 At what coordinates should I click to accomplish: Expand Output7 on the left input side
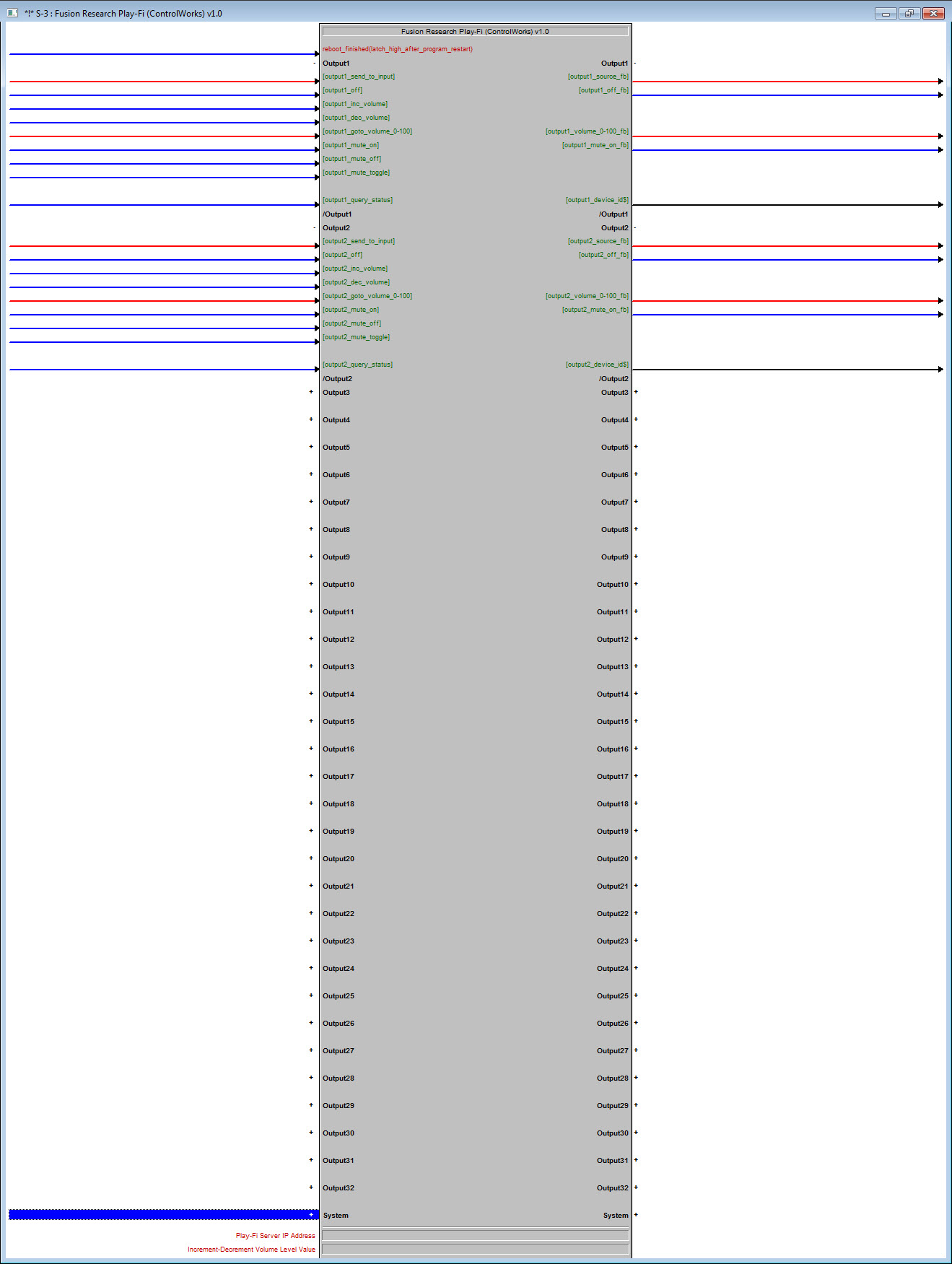[x=311, y=502]
